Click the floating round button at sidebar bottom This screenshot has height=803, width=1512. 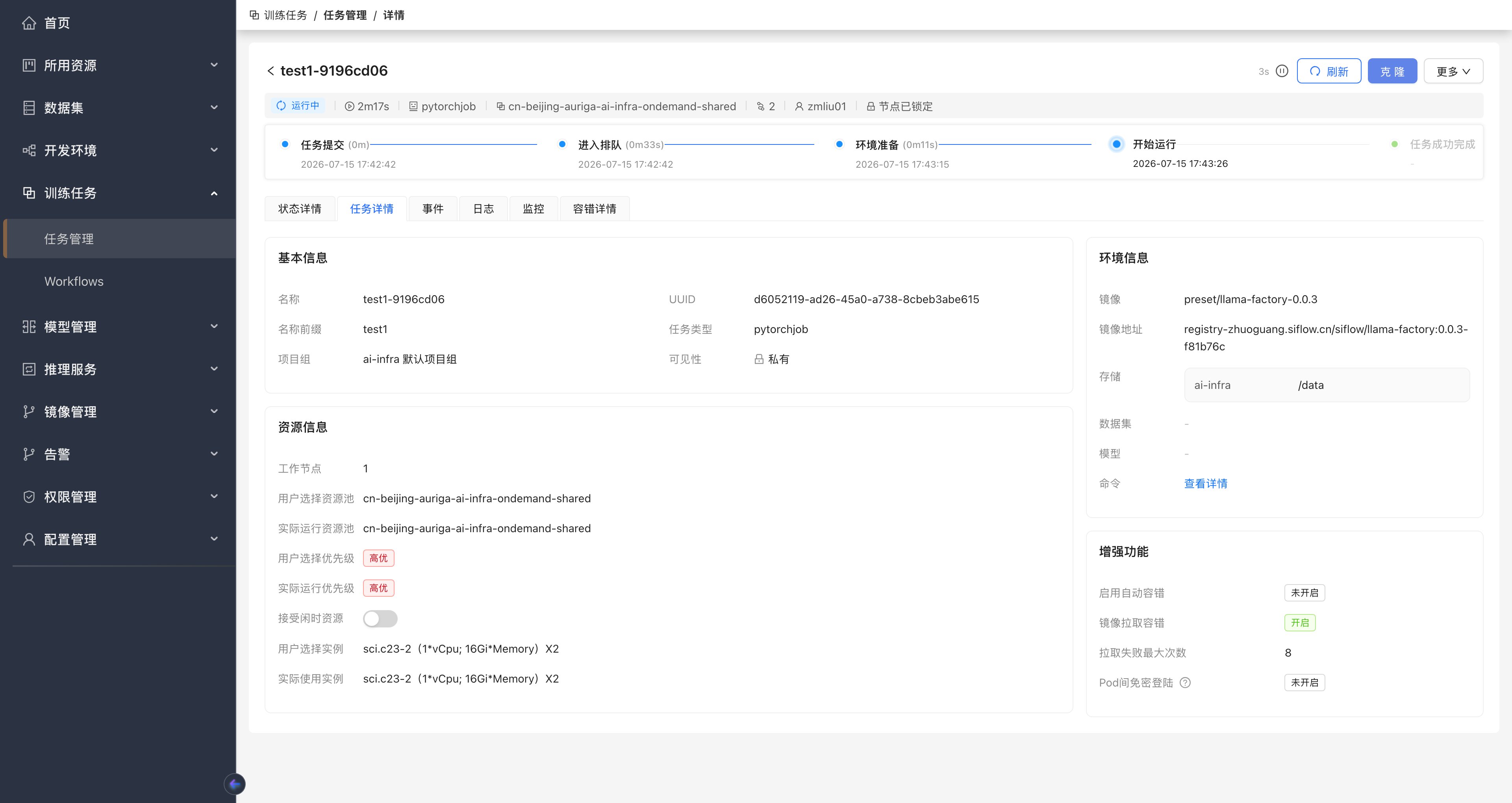click(x=235, y=784)
